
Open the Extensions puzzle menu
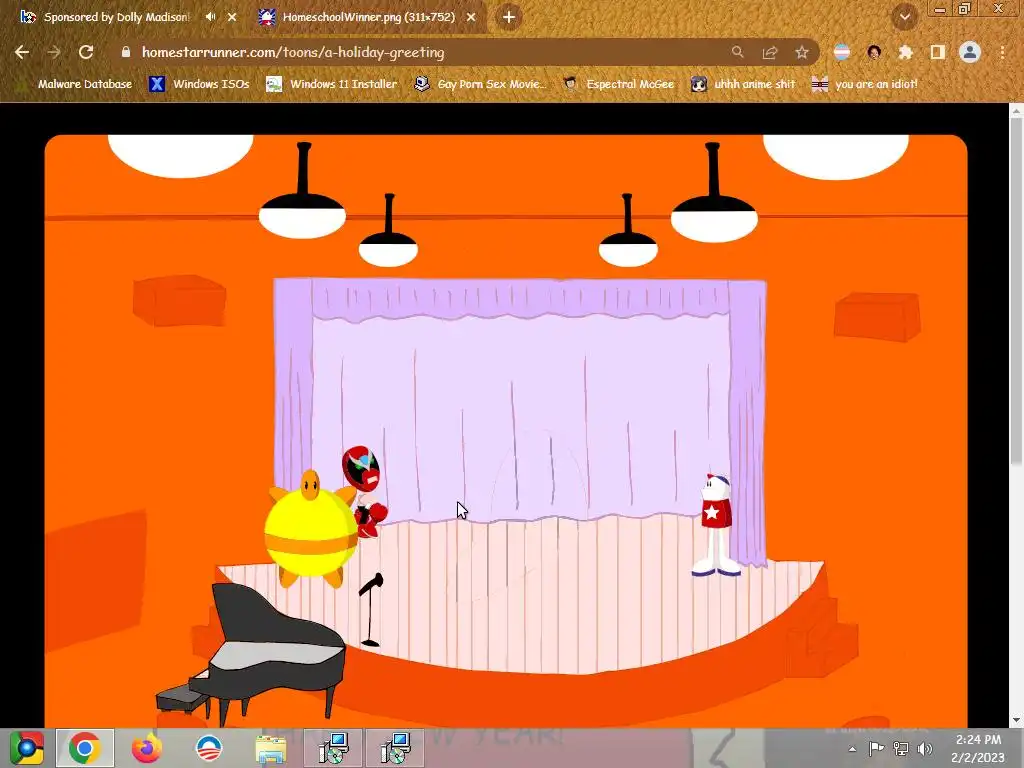click(906, 52)
